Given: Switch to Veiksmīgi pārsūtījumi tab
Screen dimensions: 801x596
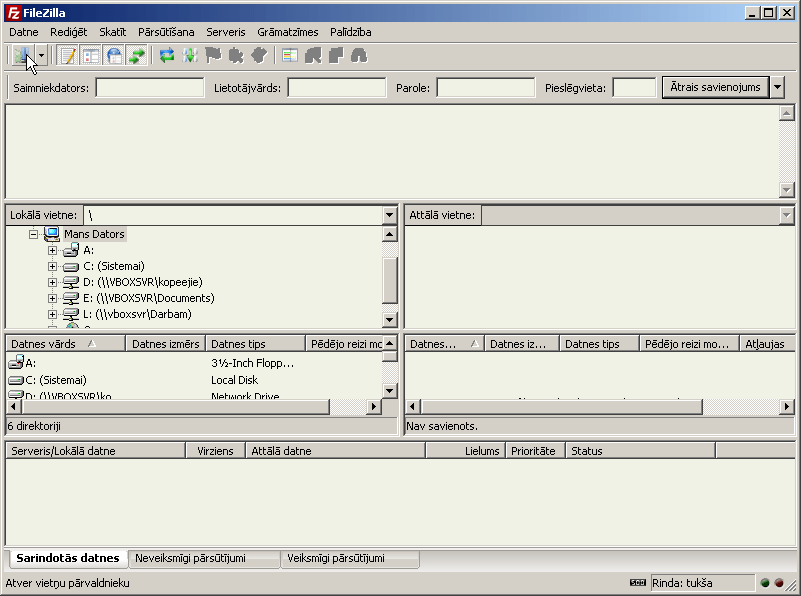Looking at the screenshot, I should click(350, 559).
